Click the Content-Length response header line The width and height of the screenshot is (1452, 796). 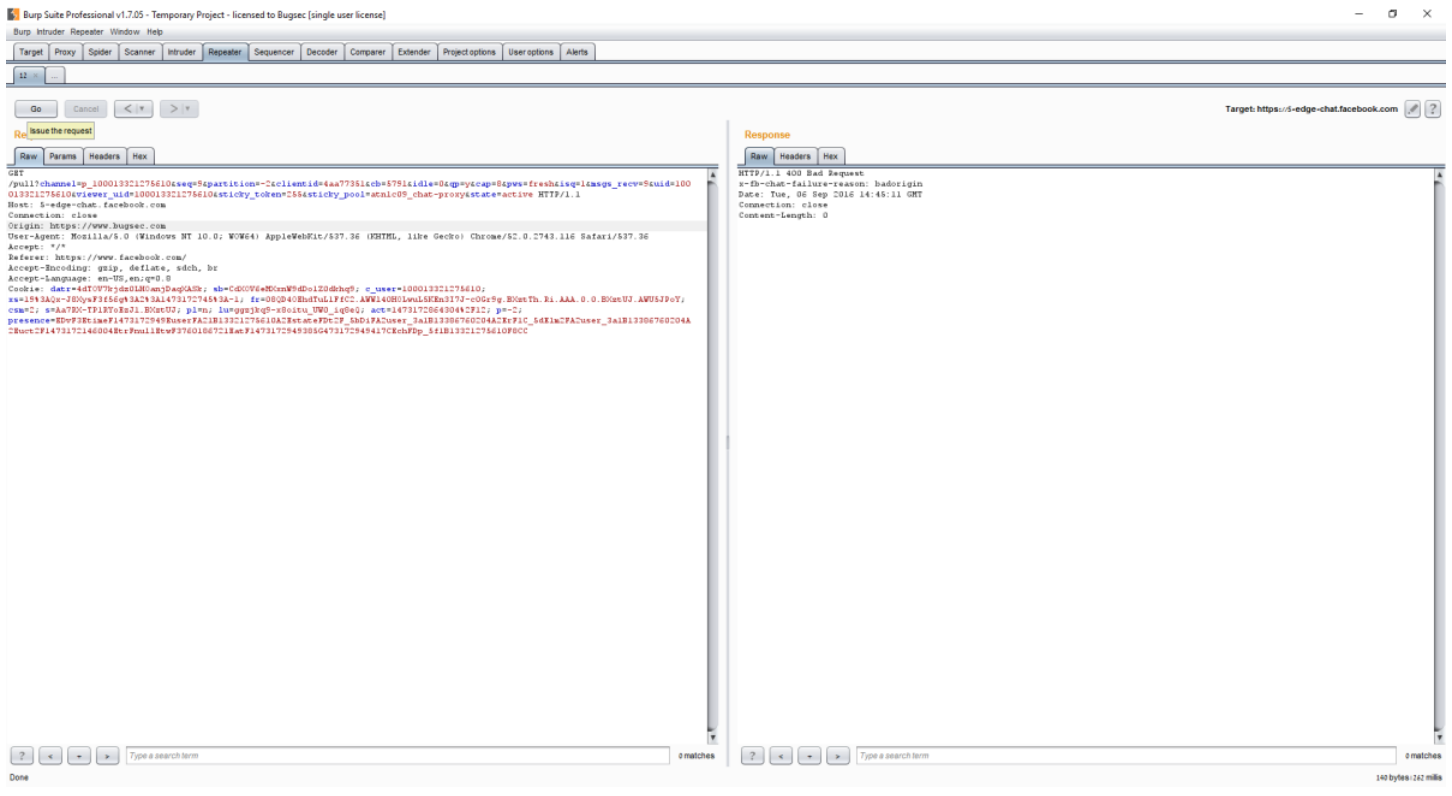783,215
